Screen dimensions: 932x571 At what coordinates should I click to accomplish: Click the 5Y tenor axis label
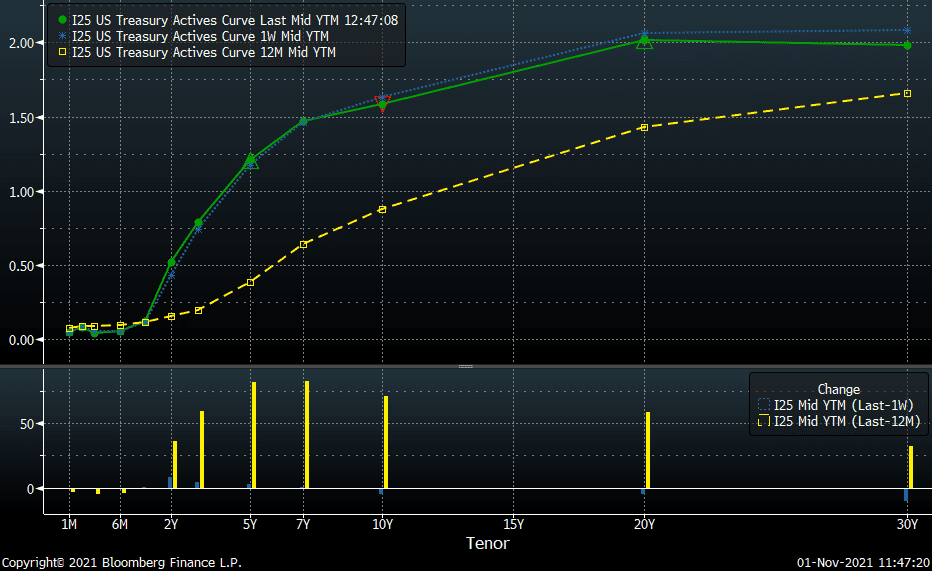[250, 524]
